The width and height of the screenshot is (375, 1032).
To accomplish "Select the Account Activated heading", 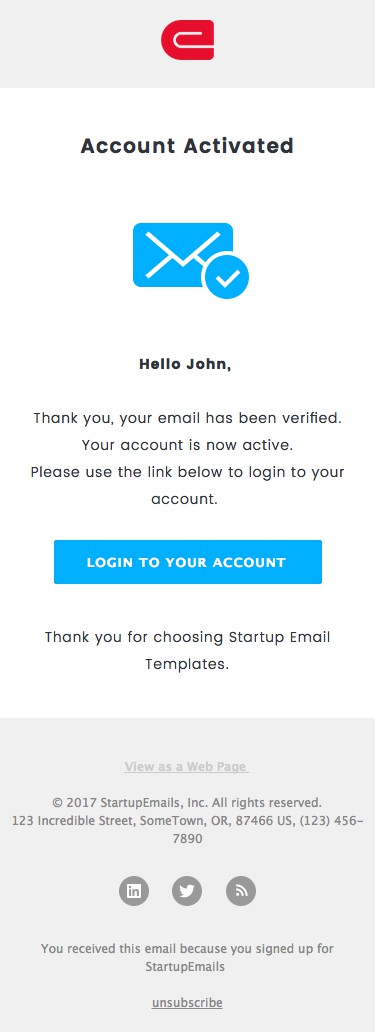I will (x=188, y=145).
